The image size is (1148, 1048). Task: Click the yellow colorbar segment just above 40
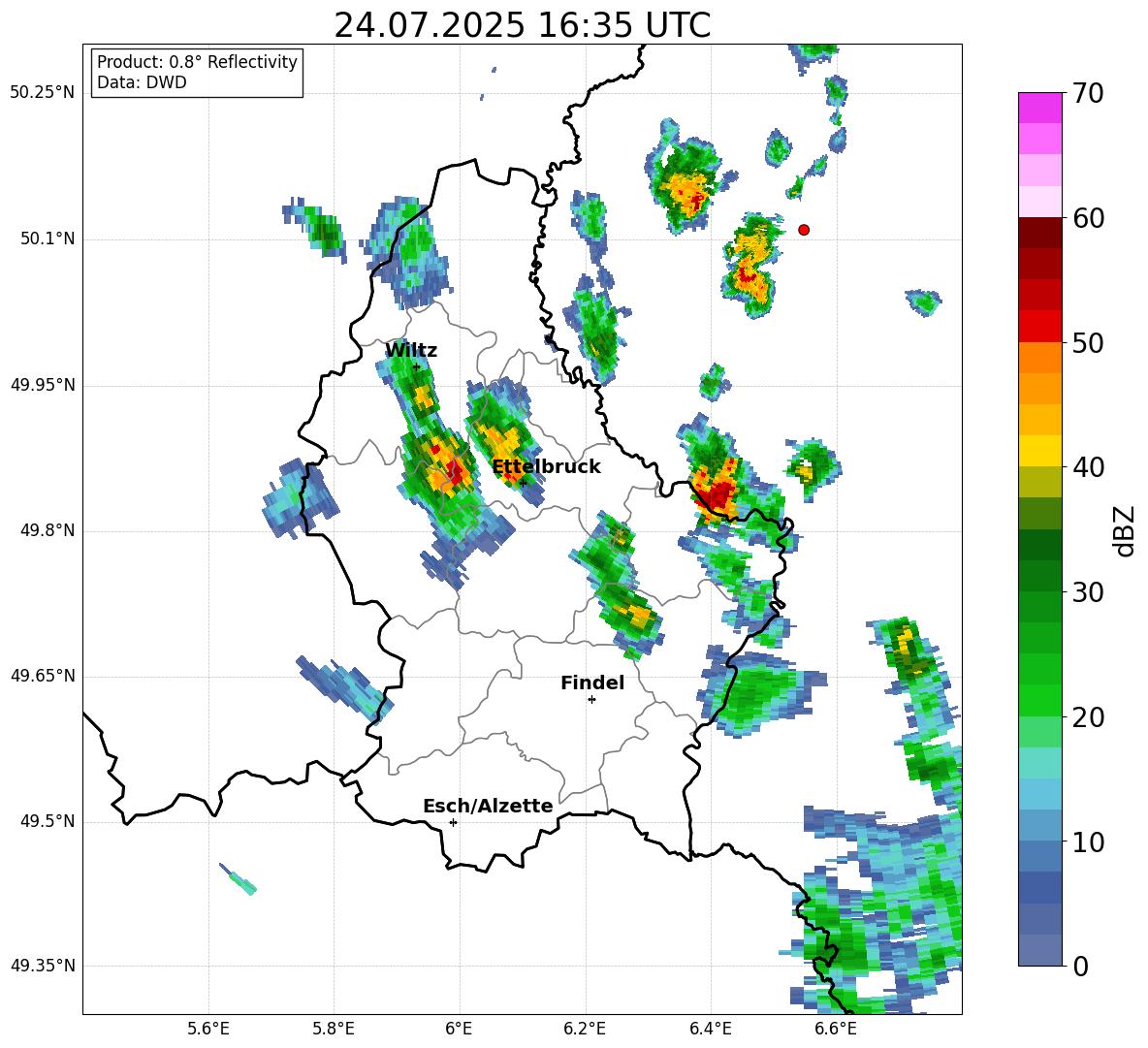point(1039,451)
